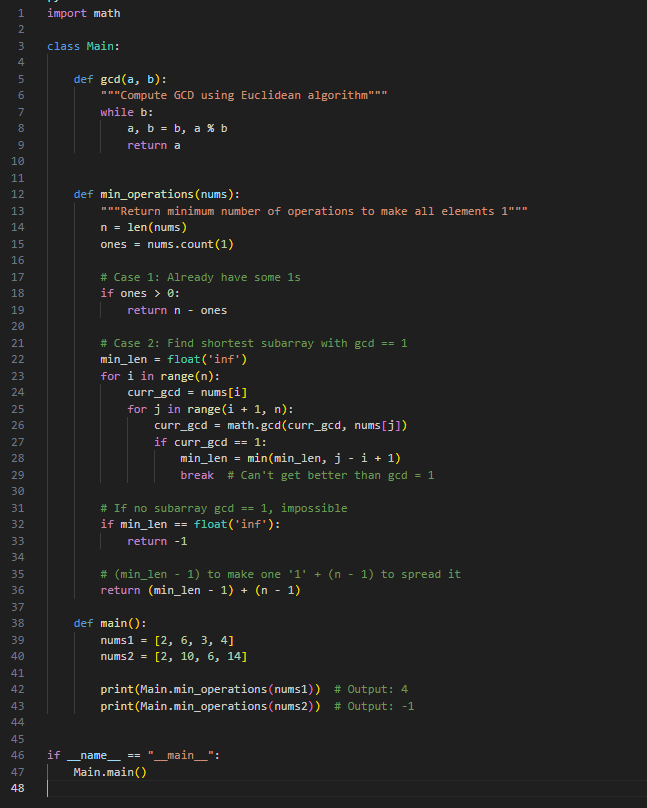Viewport: 647px width, 808px height.
Task: Click the 'if ones > 0:' condition
Action: (140, 293)
